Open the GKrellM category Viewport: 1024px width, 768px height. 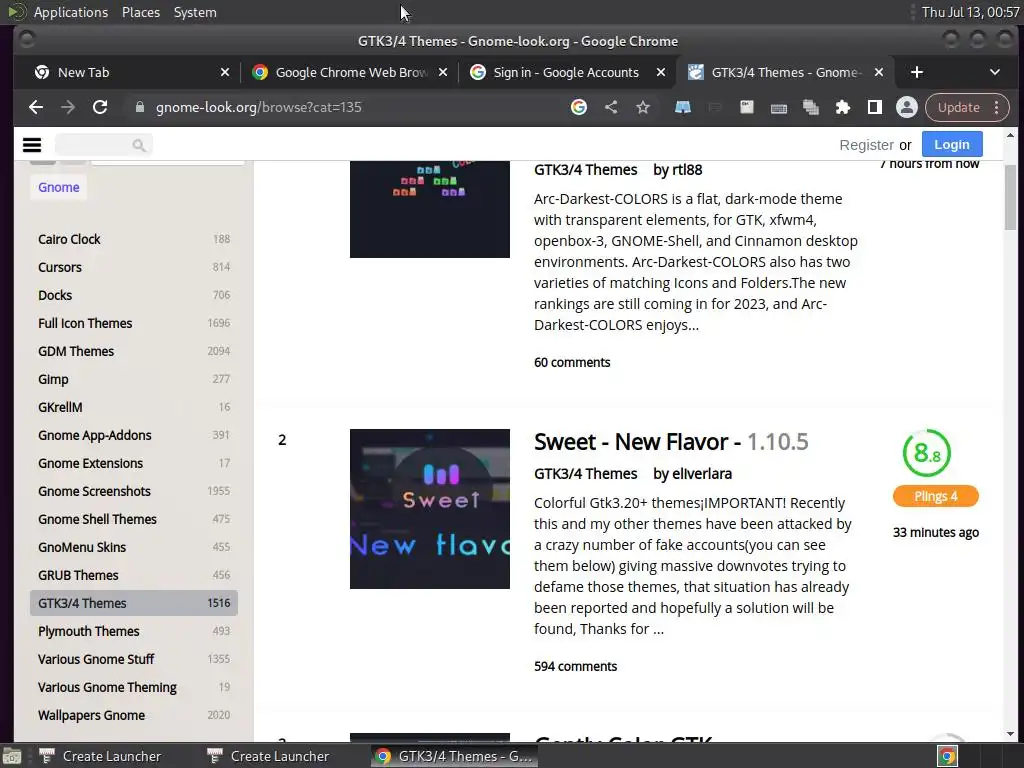(x=134, y=408)
